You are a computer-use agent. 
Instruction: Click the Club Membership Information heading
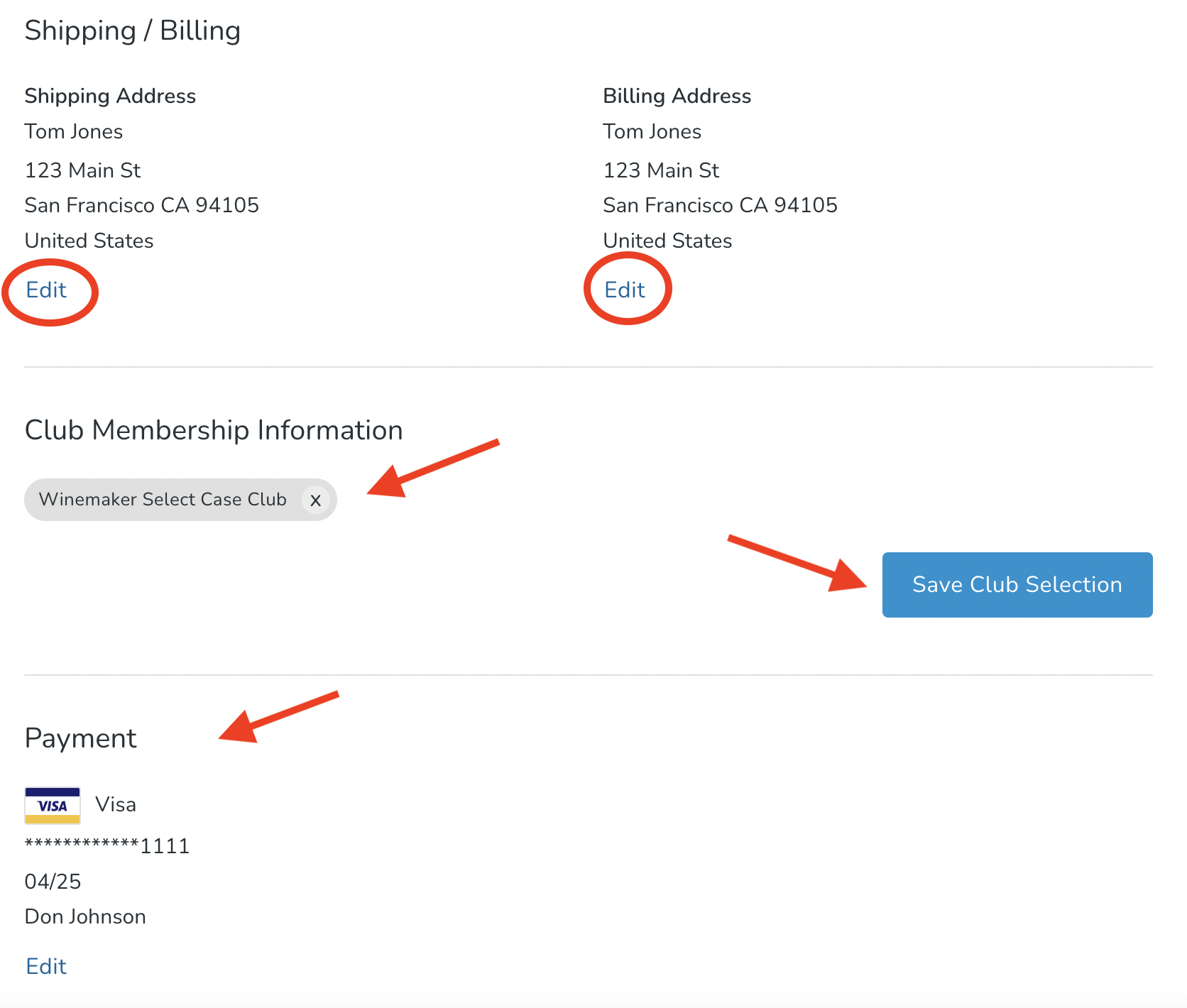pyautogui.click(x=214, y=430)
